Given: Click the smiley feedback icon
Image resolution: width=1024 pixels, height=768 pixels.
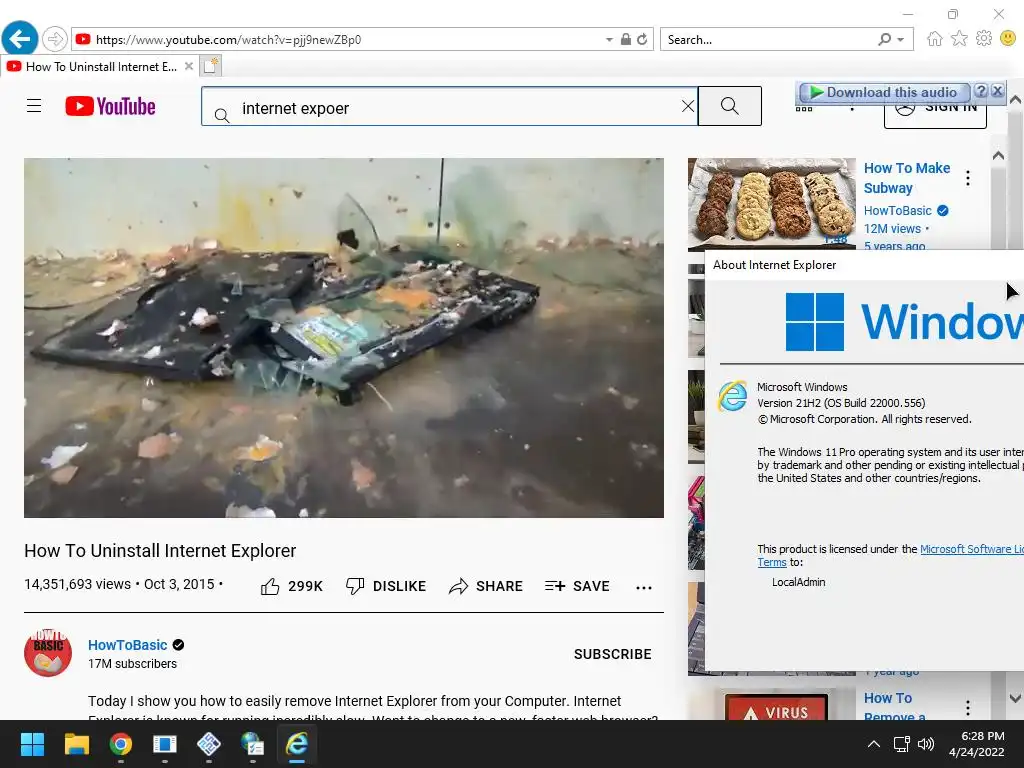Looking at the screenshot, I should [1008, 39].
